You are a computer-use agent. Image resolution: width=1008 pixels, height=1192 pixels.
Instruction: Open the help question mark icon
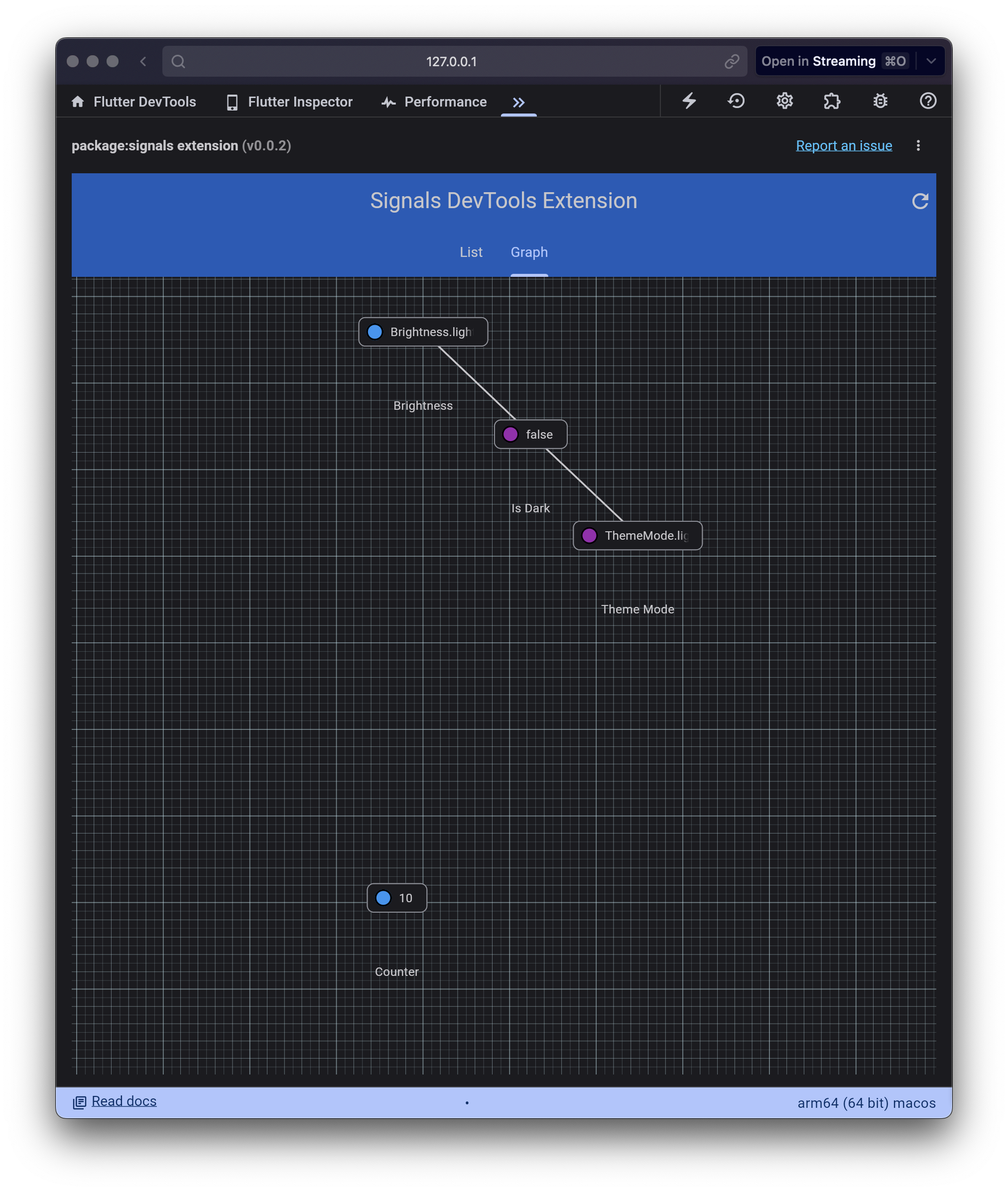tap(927, 101)
